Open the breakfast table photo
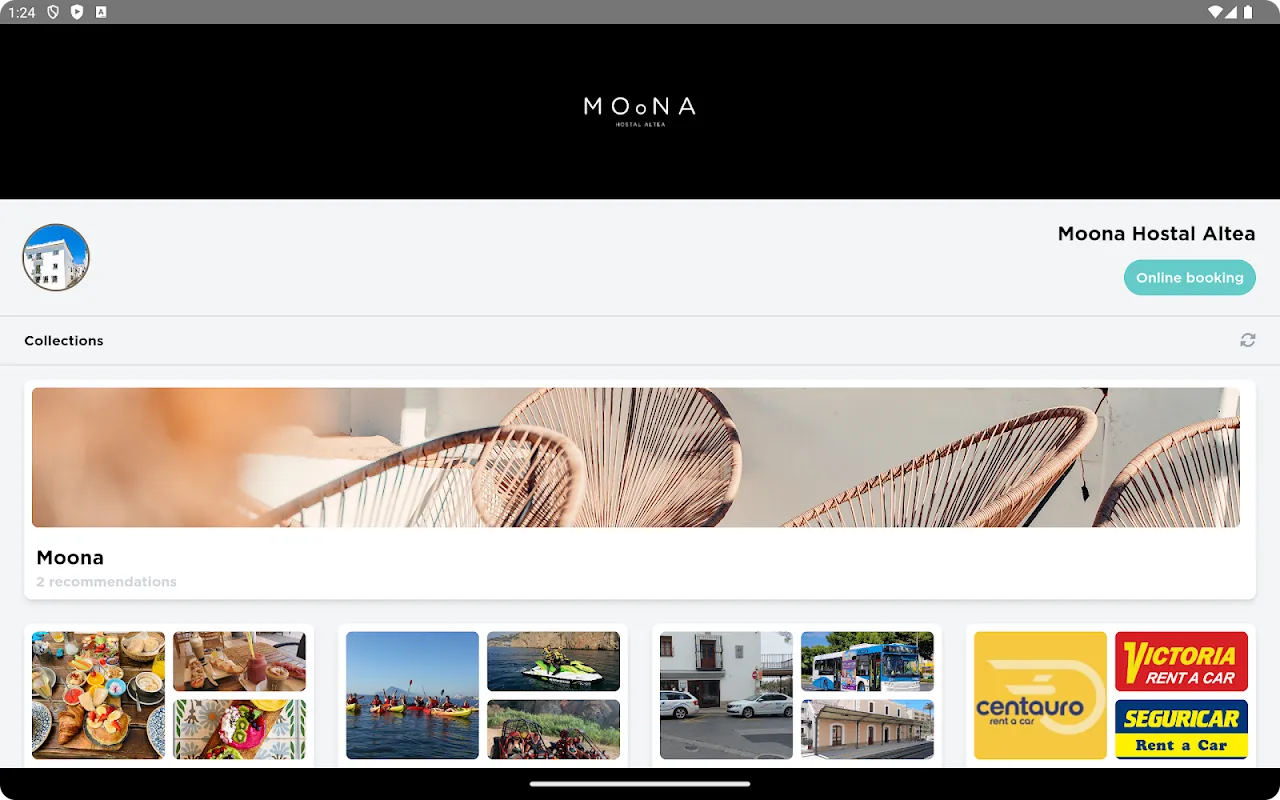Image resolution: width=1280 pixels, height=800 pixels. tap(98, 695)
